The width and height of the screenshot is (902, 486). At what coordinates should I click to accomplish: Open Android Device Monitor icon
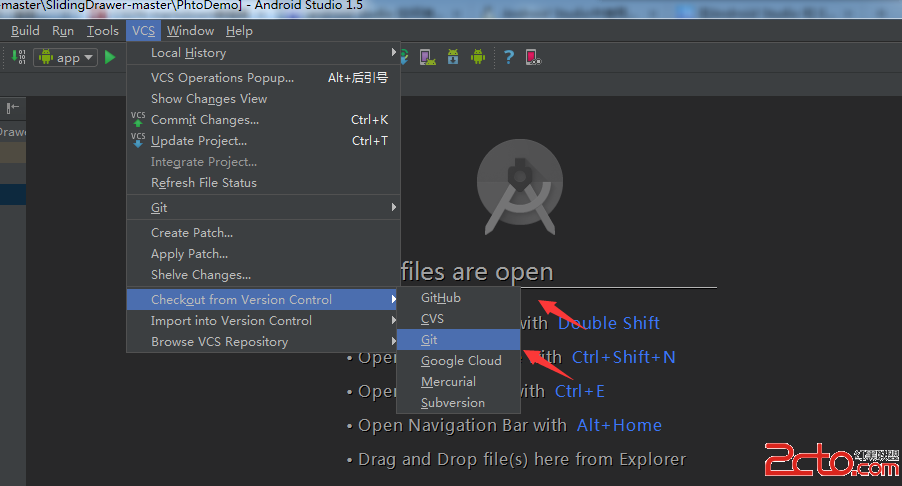pos(478,57)
